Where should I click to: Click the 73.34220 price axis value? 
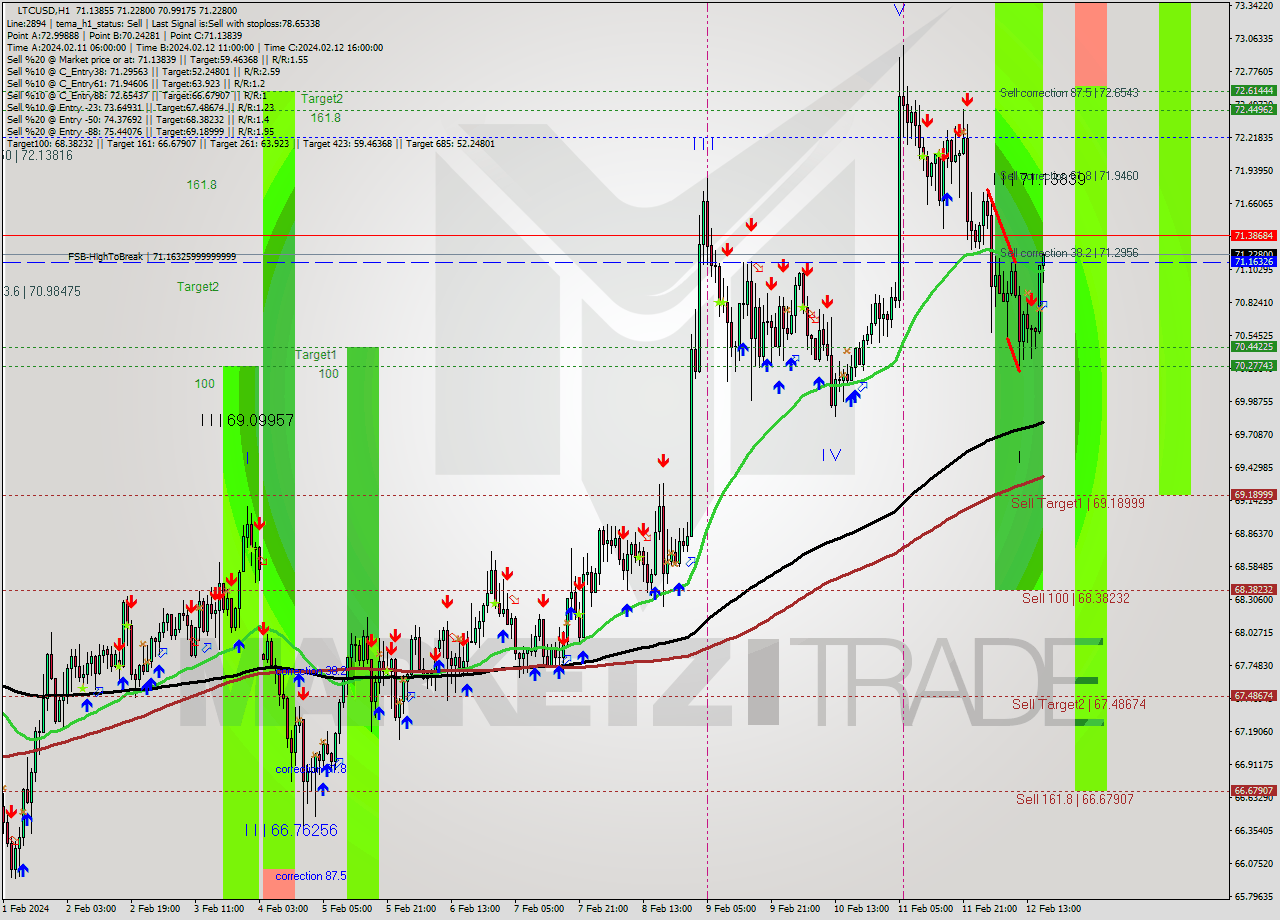tap(1254, 6)
